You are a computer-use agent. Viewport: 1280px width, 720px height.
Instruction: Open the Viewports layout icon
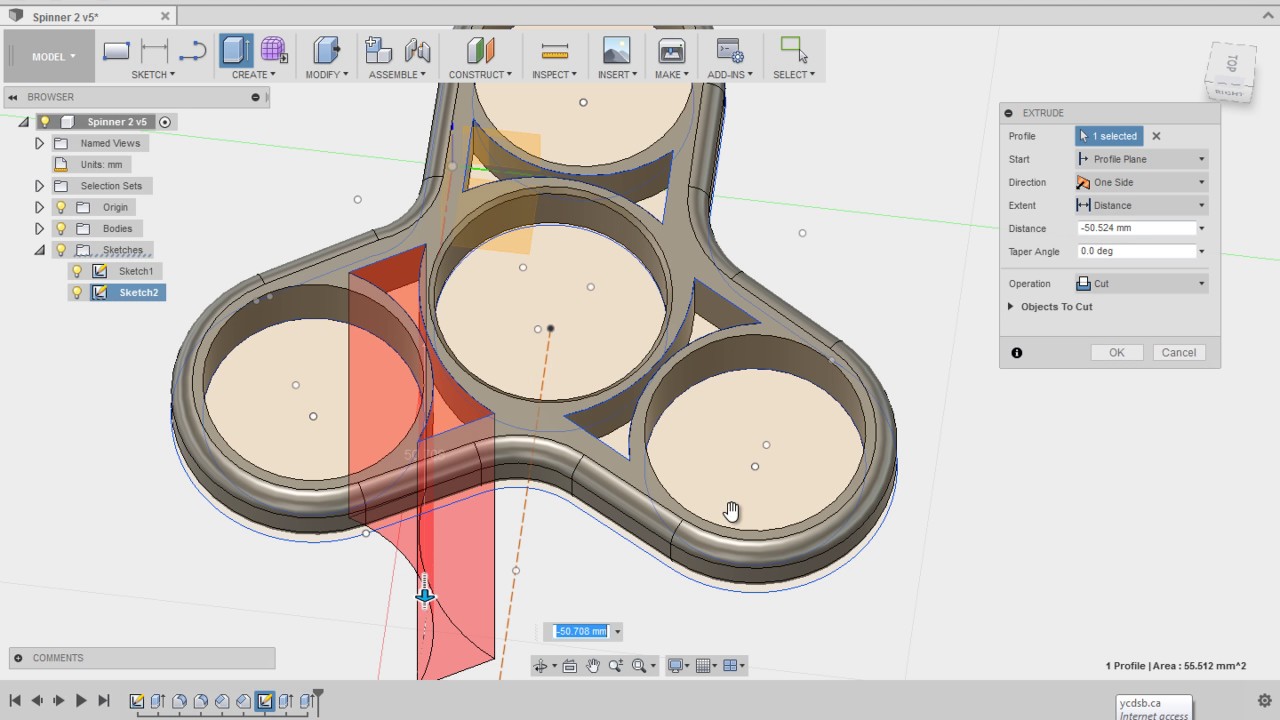click(730, 666)
